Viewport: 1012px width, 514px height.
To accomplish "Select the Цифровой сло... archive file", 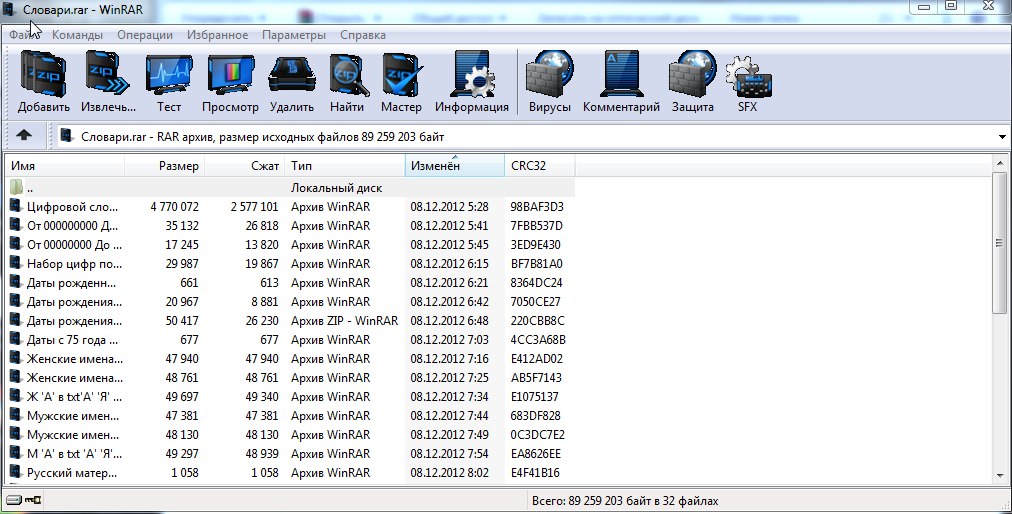I will (72, 207).
